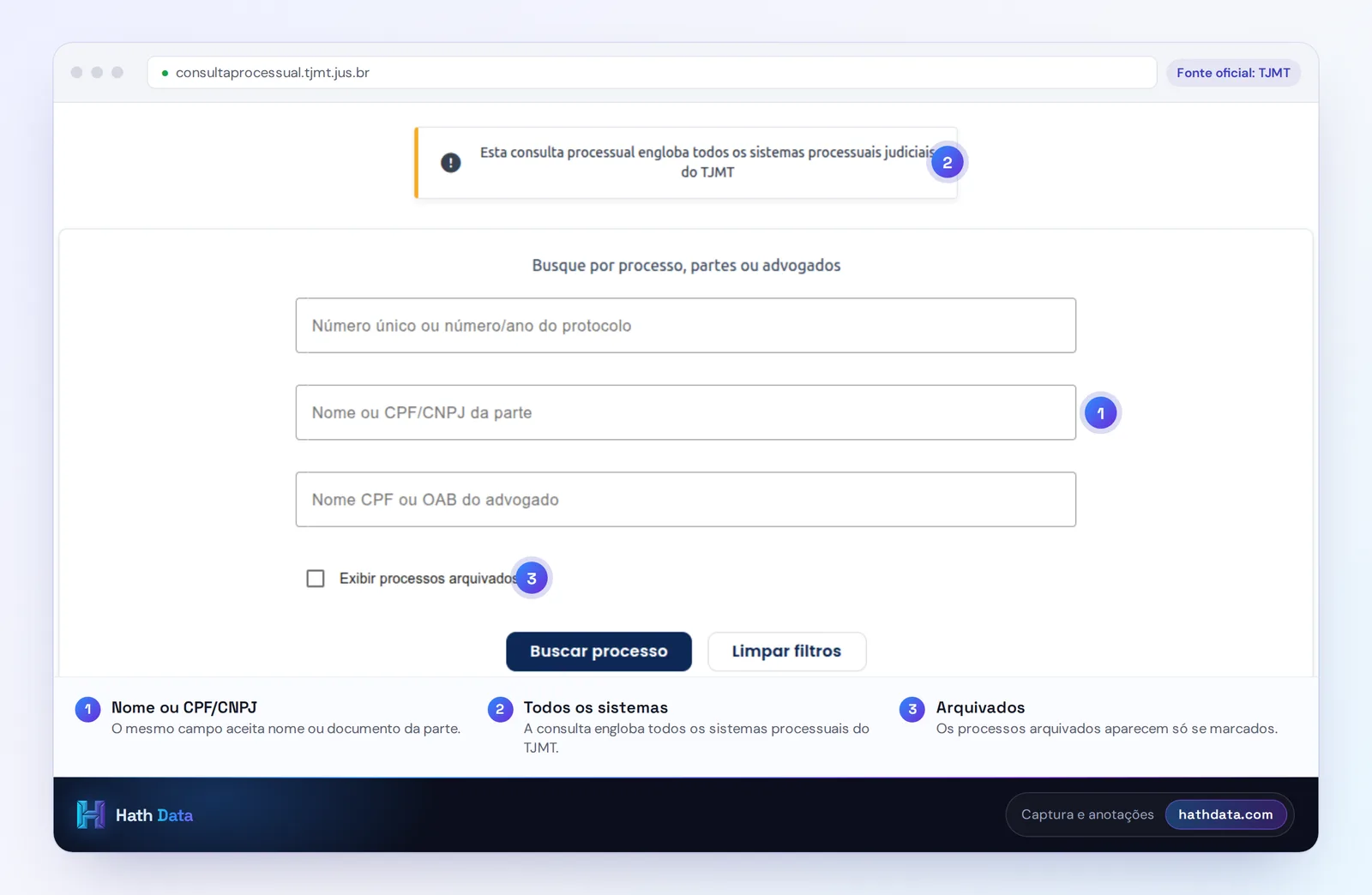Click legend badge 1 beside Nome ou CPF/CNPJ

tap(87, 709)
